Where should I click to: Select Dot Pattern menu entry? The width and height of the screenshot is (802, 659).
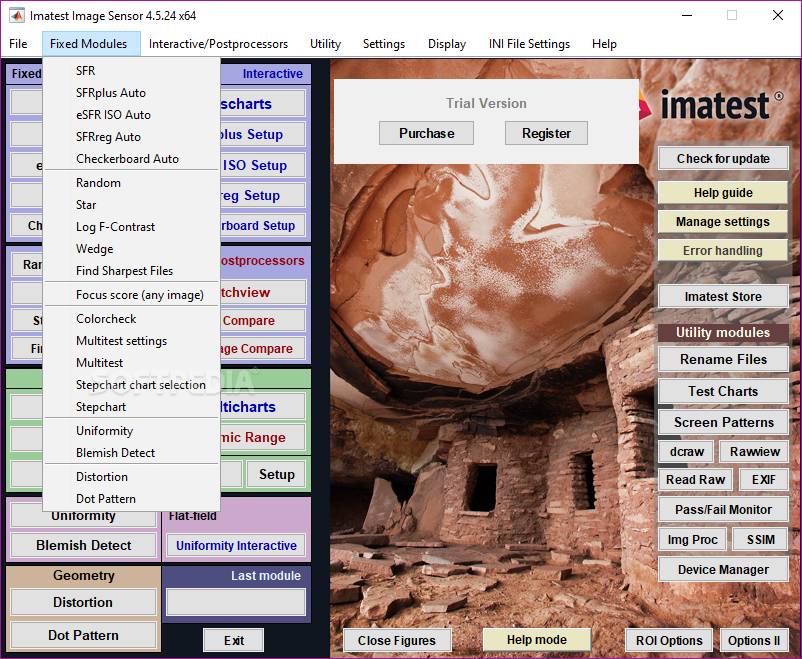coord(132,499)
